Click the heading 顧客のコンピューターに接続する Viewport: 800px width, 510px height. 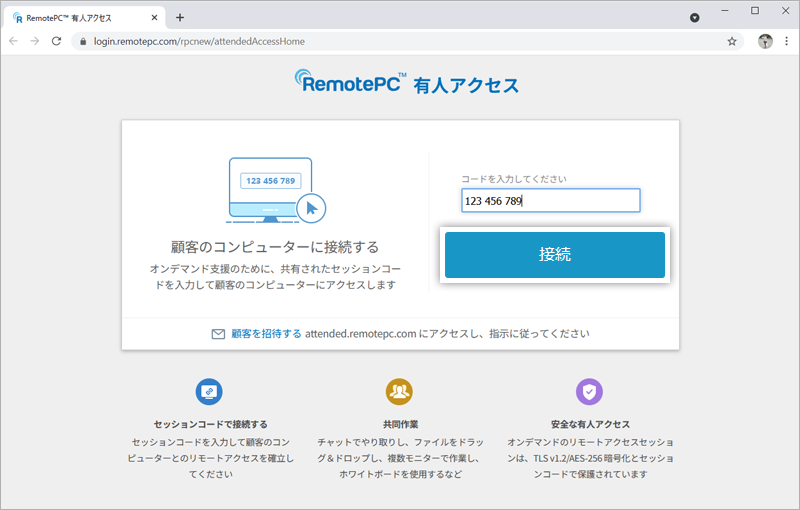tap(275, 247)
